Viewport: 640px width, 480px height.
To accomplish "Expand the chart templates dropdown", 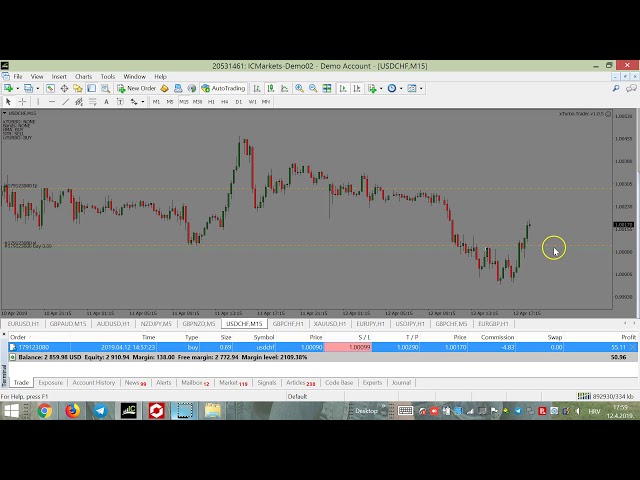I will pos(422,88).
